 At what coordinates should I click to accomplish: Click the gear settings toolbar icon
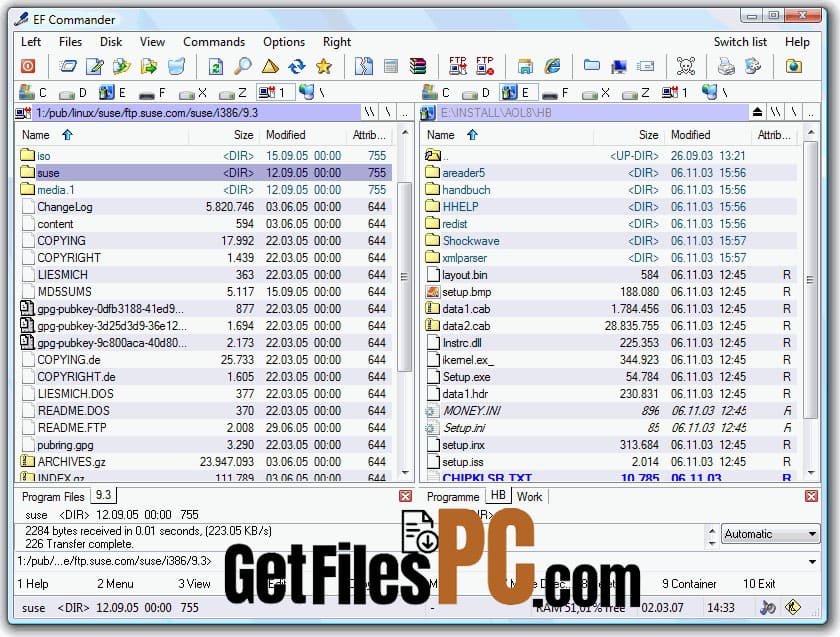pos(753,66)
